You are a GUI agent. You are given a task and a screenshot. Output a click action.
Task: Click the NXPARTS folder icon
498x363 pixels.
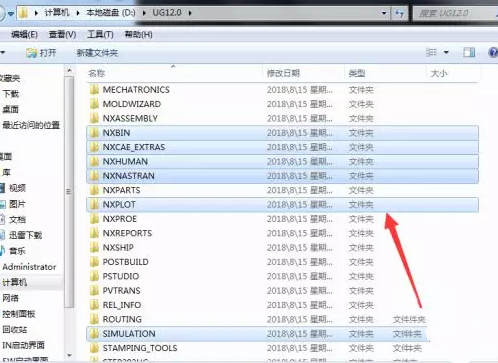pyautogui.click(x=94, y=190)
